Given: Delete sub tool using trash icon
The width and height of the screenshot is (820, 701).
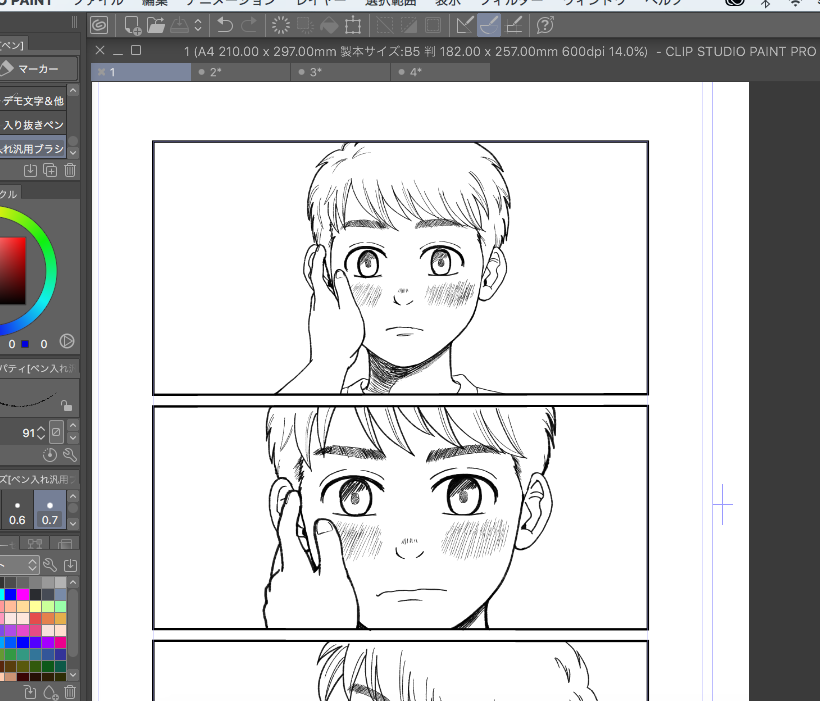Looking at the screenshot, I should (x=70, y=170).
